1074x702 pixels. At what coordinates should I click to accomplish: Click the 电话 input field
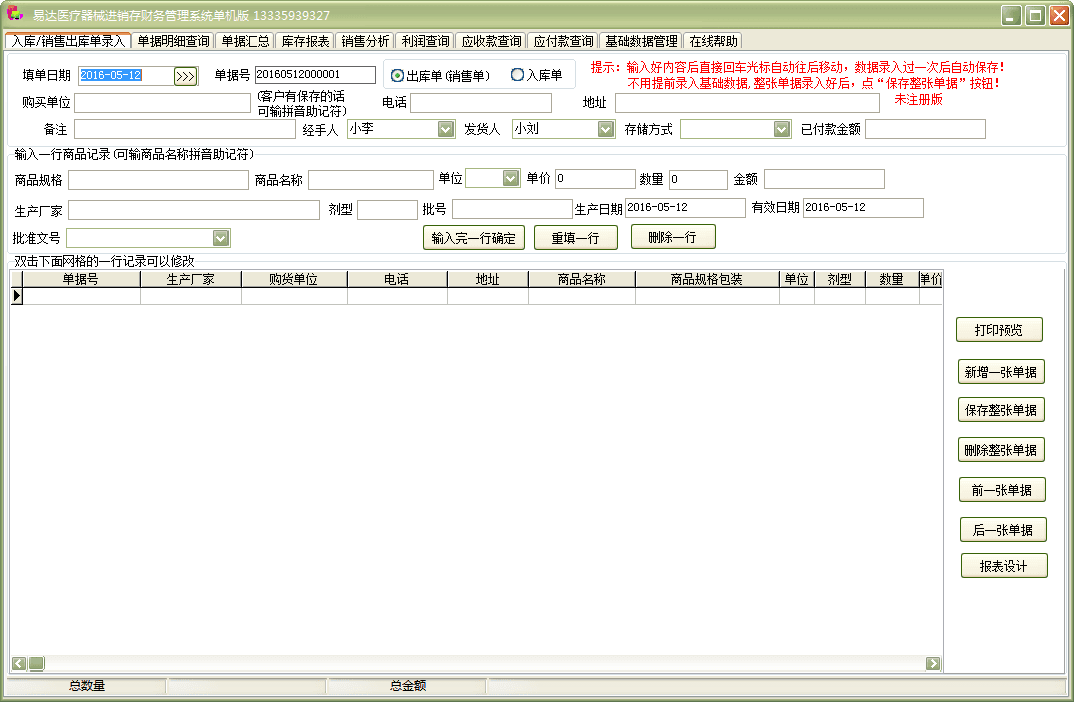(x=481, y=103)
